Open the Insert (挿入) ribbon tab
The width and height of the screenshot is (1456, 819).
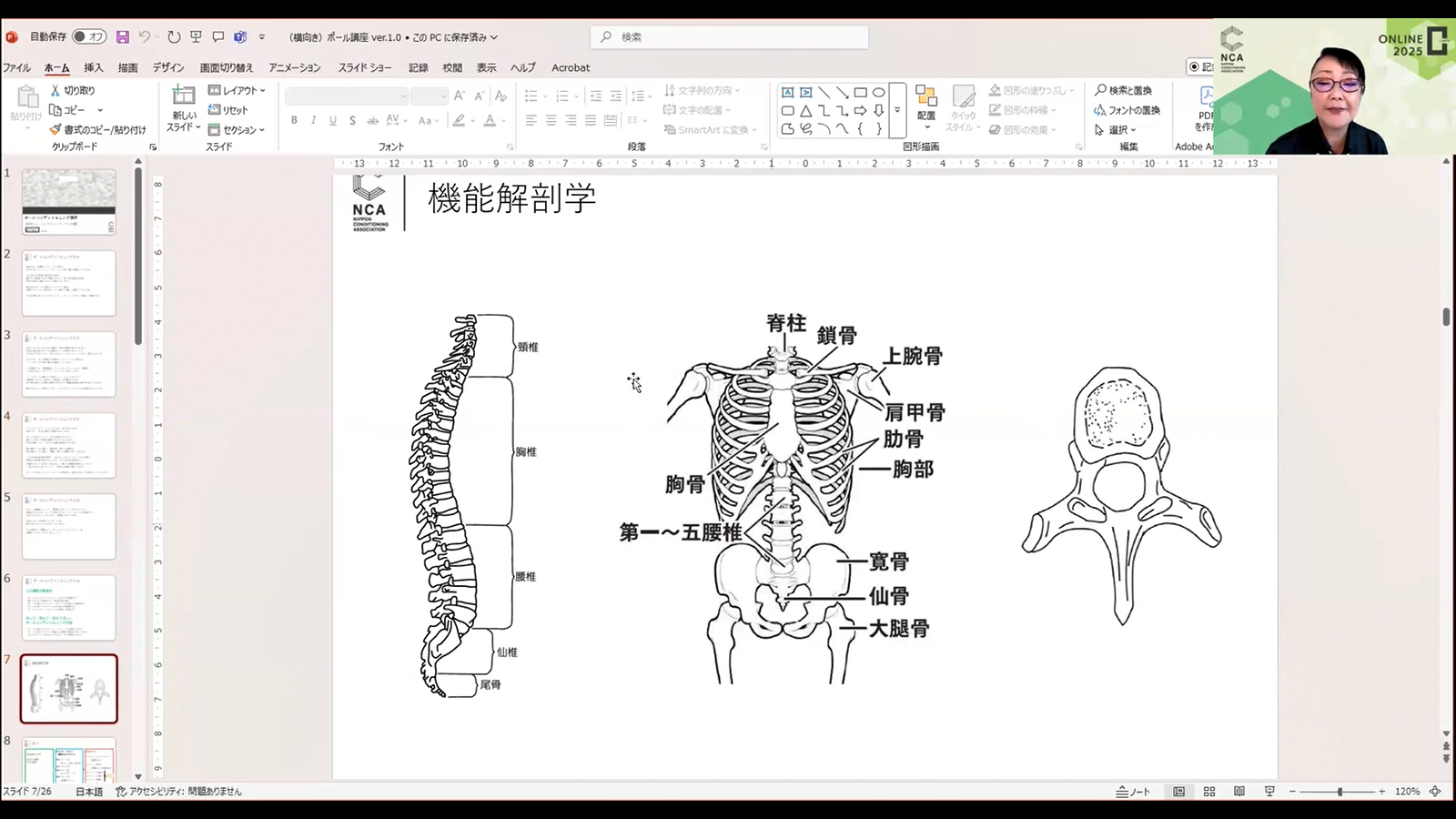[x=93, y=67]
